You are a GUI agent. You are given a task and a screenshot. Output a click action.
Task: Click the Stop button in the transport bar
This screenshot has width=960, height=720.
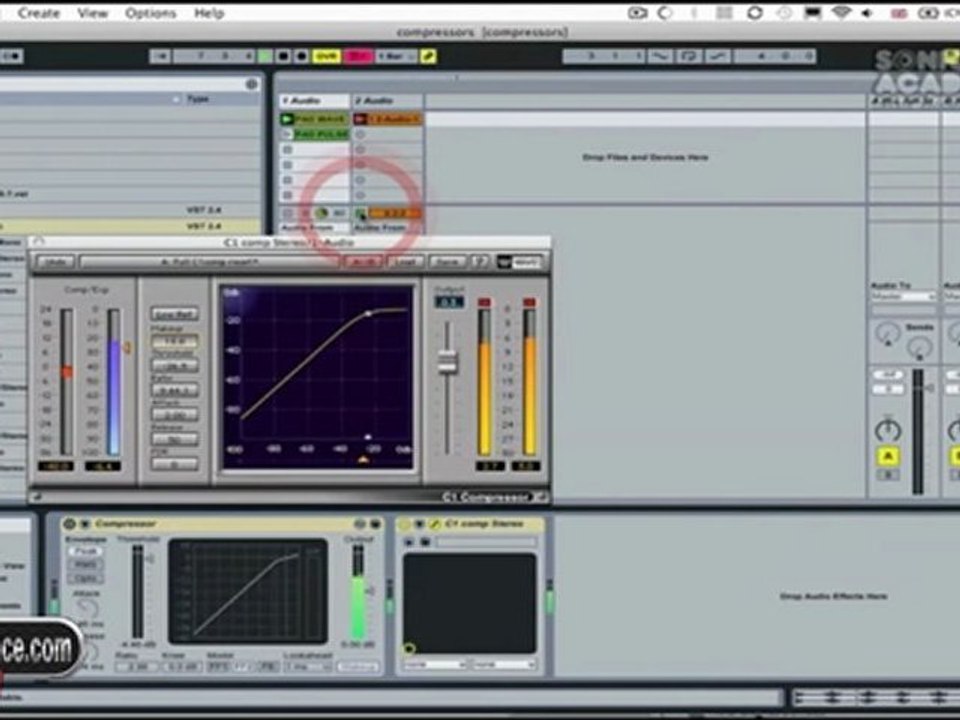click(283, 56)
